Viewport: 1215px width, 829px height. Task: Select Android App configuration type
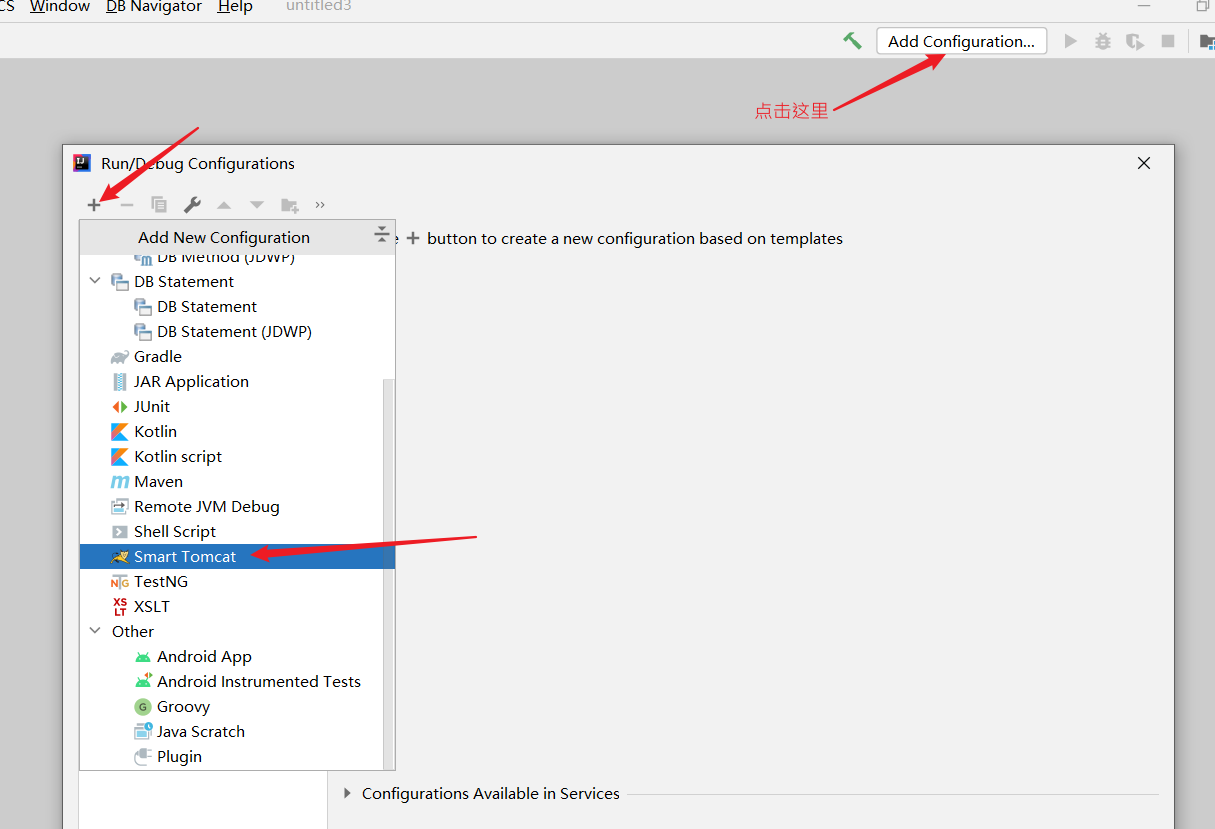tap(204, 657)
